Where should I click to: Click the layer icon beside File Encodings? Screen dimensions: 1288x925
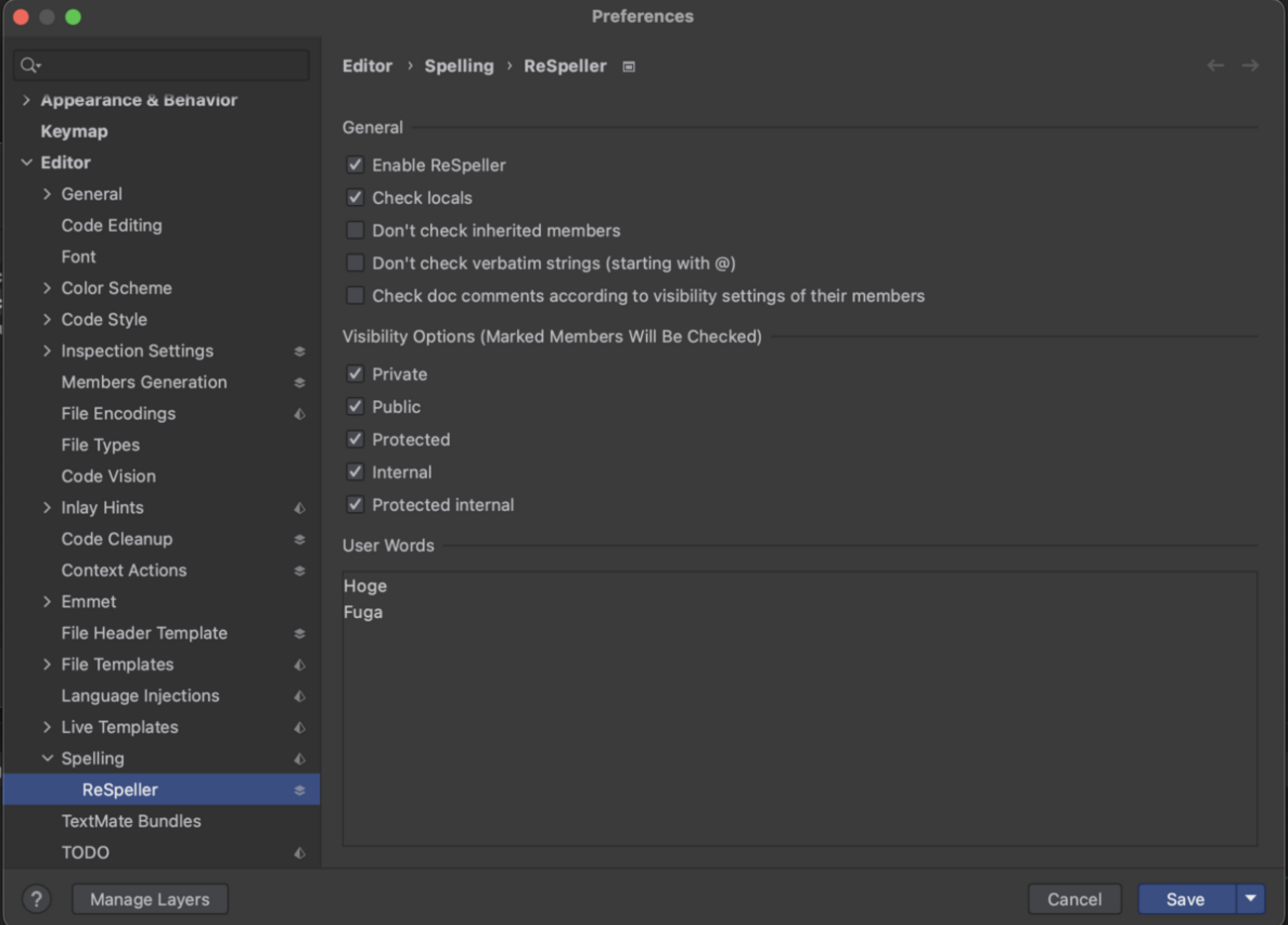pos(299,414)
